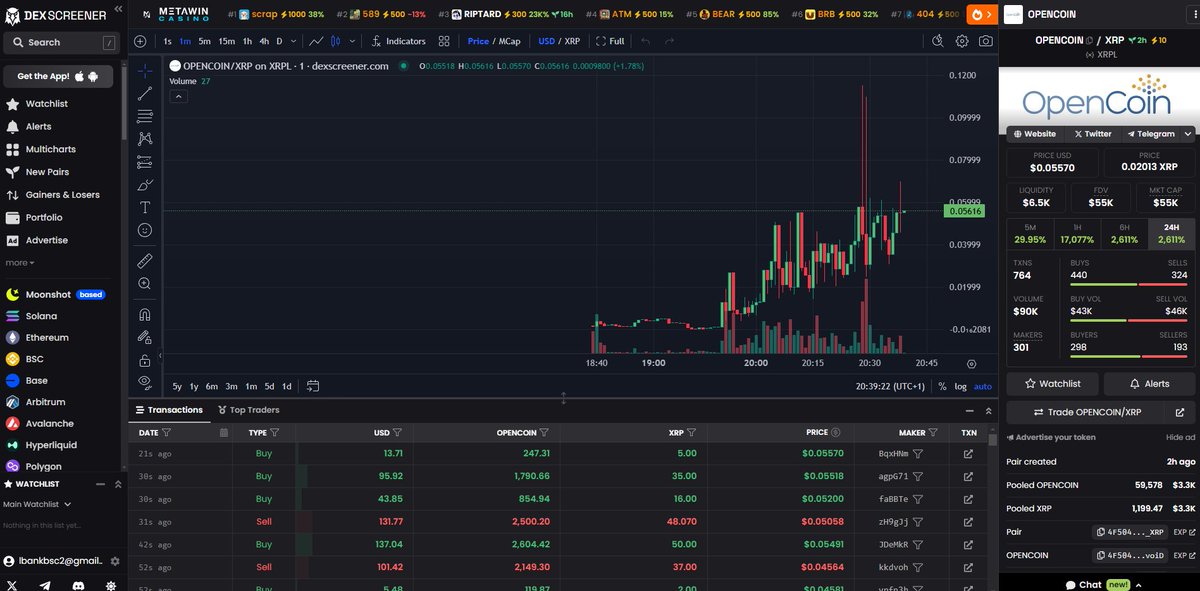Image resolution: width=1200 pixels, height=591 pixels.
Task: Filter by maker BqxHNm
Action: [917, 454]
